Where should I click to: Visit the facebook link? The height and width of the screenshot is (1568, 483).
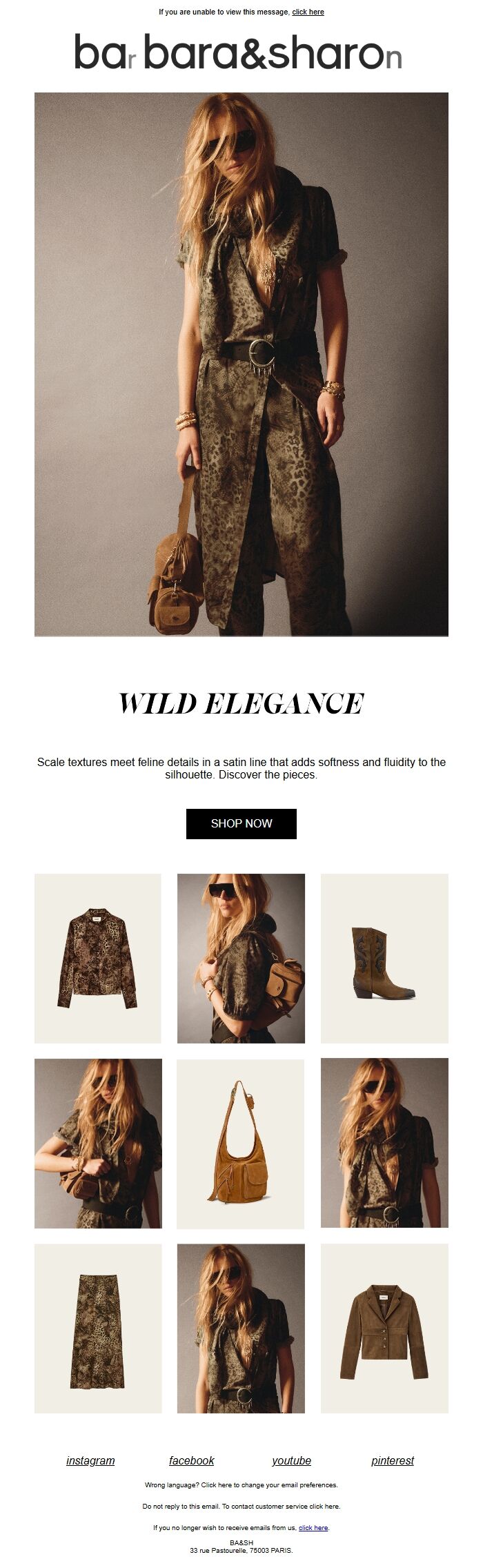pyautogui.click(x=191, y=1460)
